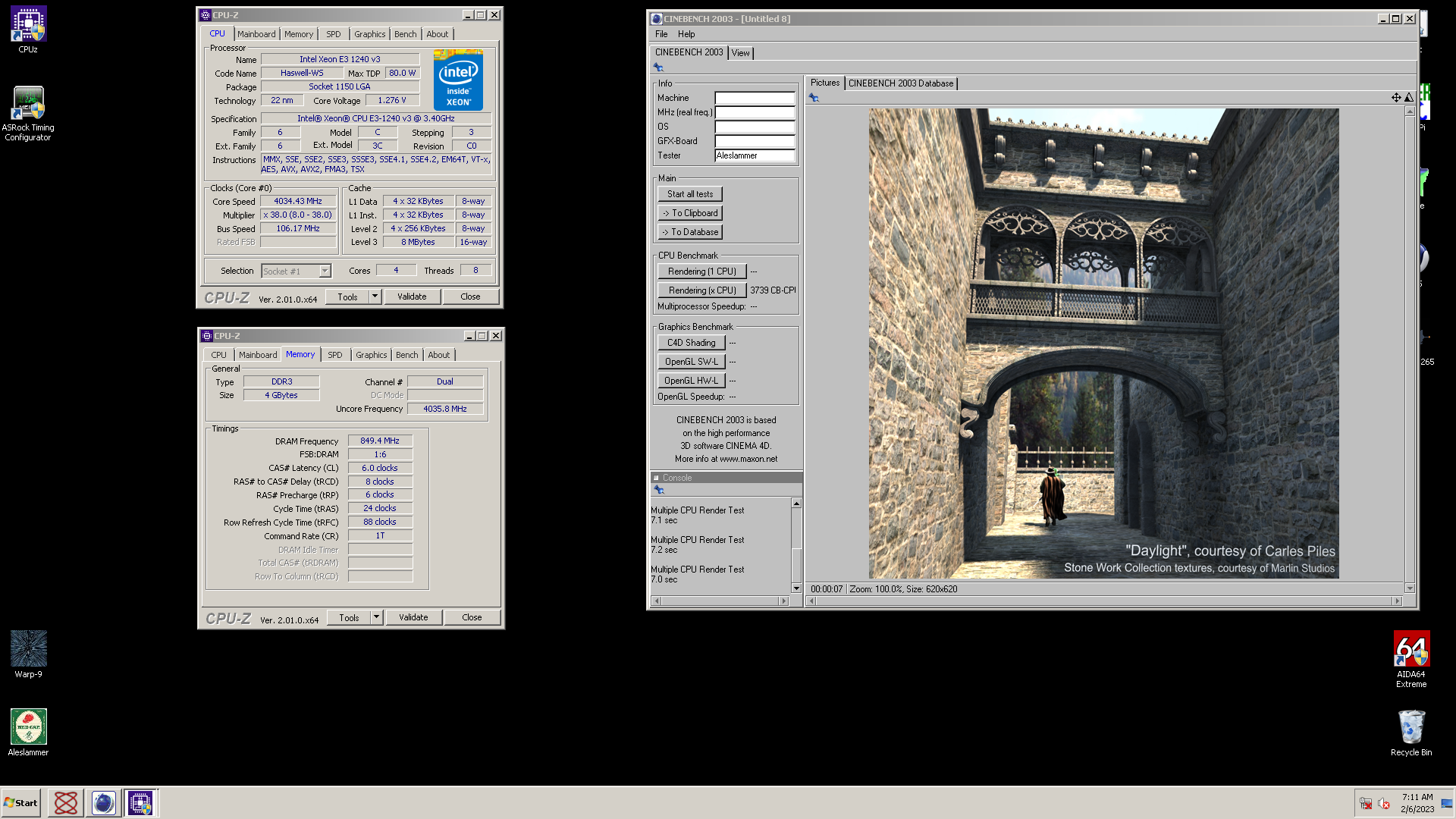The width and height of the screenshot is (1456, 819).
Task: Run Rendering (1 CPU) benchmark
Action: point(702,271)
